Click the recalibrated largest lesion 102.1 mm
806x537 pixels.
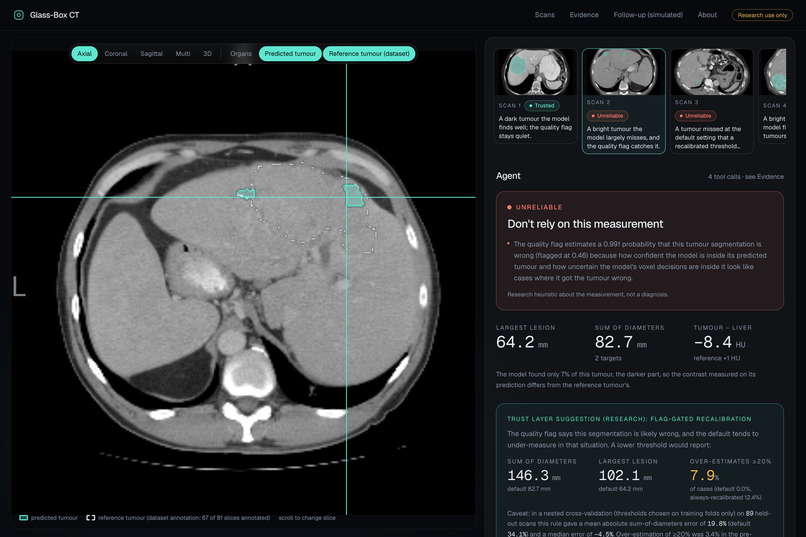(625, 475)
